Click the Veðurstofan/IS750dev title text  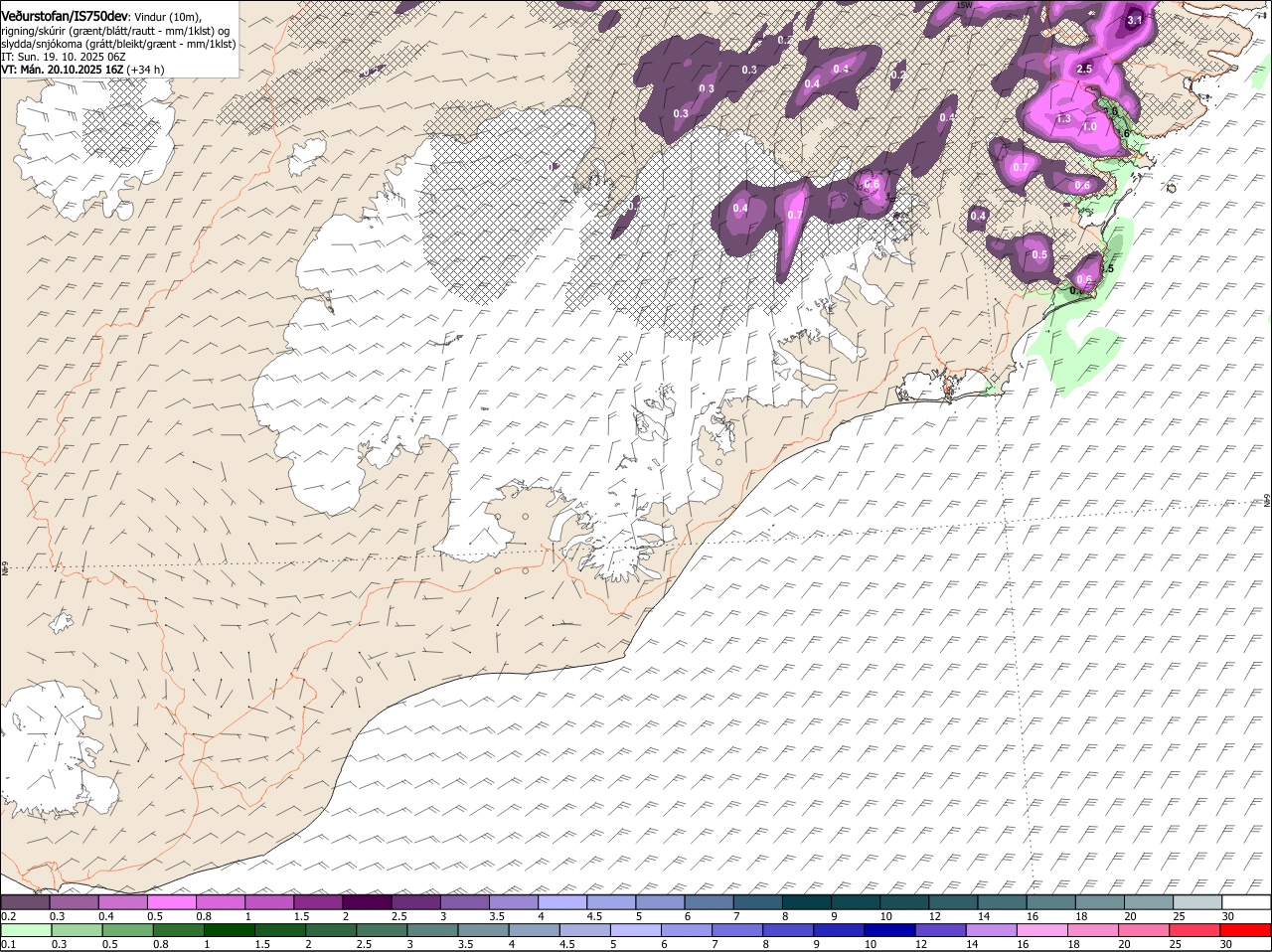pyautogui.click(x=65, y=17)
